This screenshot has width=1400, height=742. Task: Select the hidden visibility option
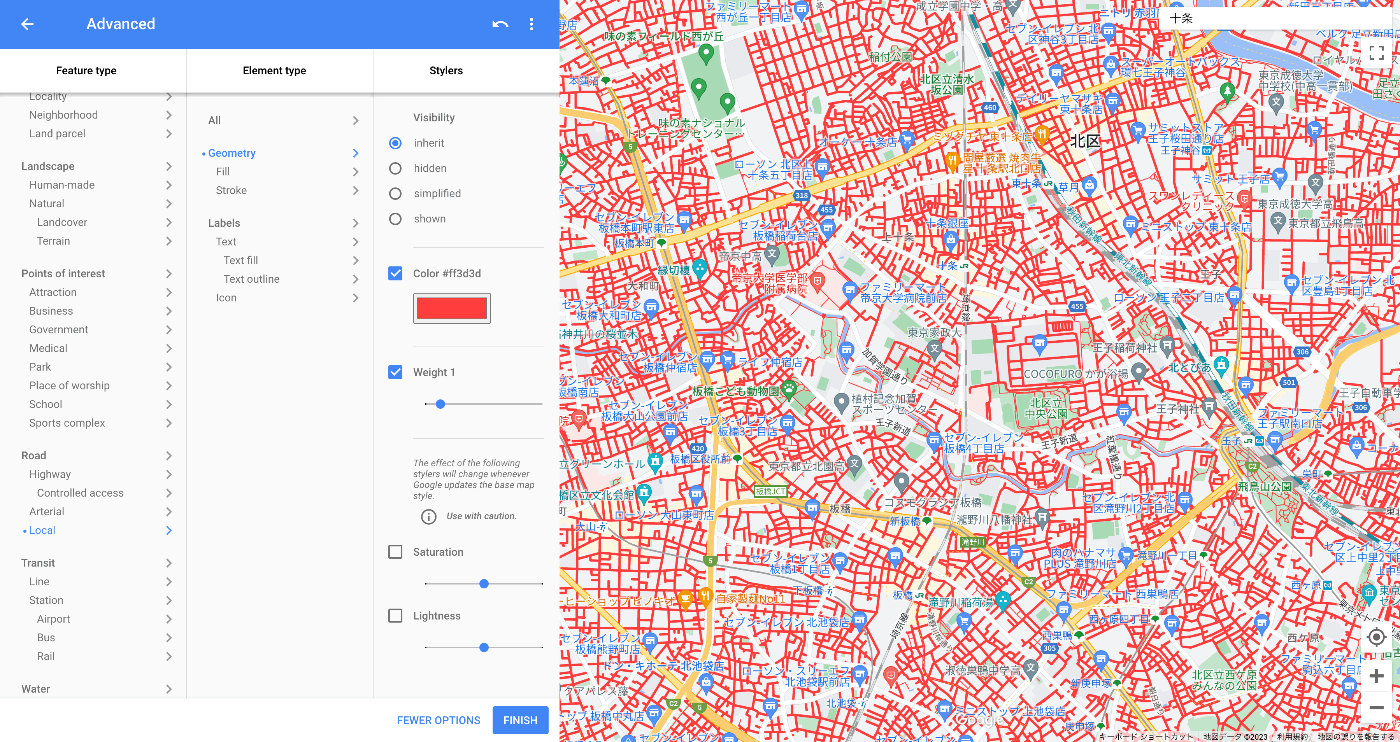point(396,168)
